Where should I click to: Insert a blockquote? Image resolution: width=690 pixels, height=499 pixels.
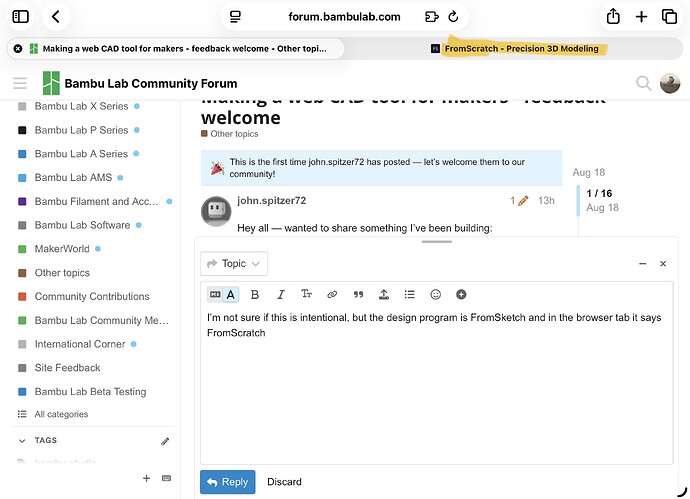click(358, 294)
